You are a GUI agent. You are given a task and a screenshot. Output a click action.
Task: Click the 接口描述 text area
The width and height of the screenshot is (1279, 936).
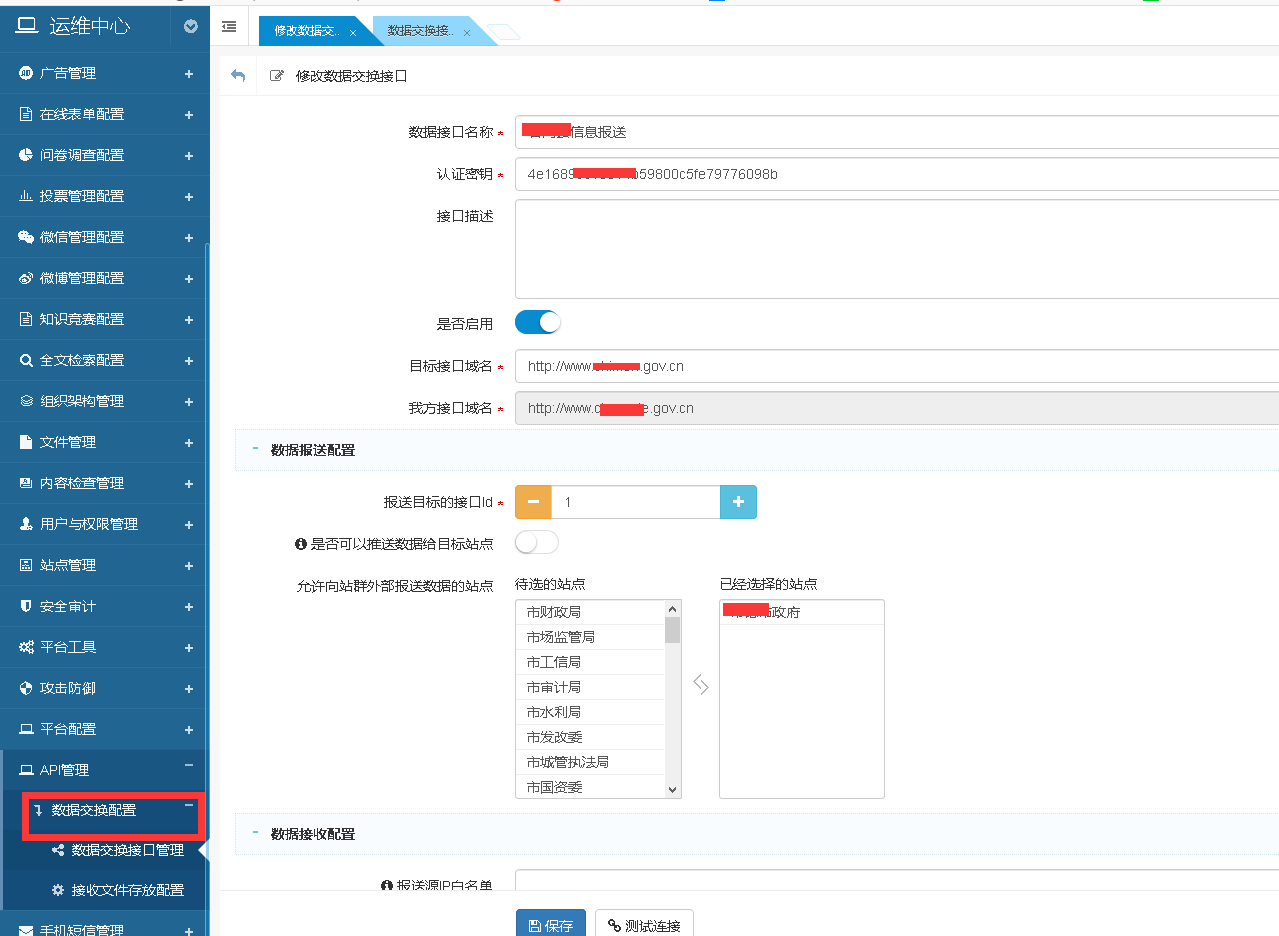(x=896, y=249)
